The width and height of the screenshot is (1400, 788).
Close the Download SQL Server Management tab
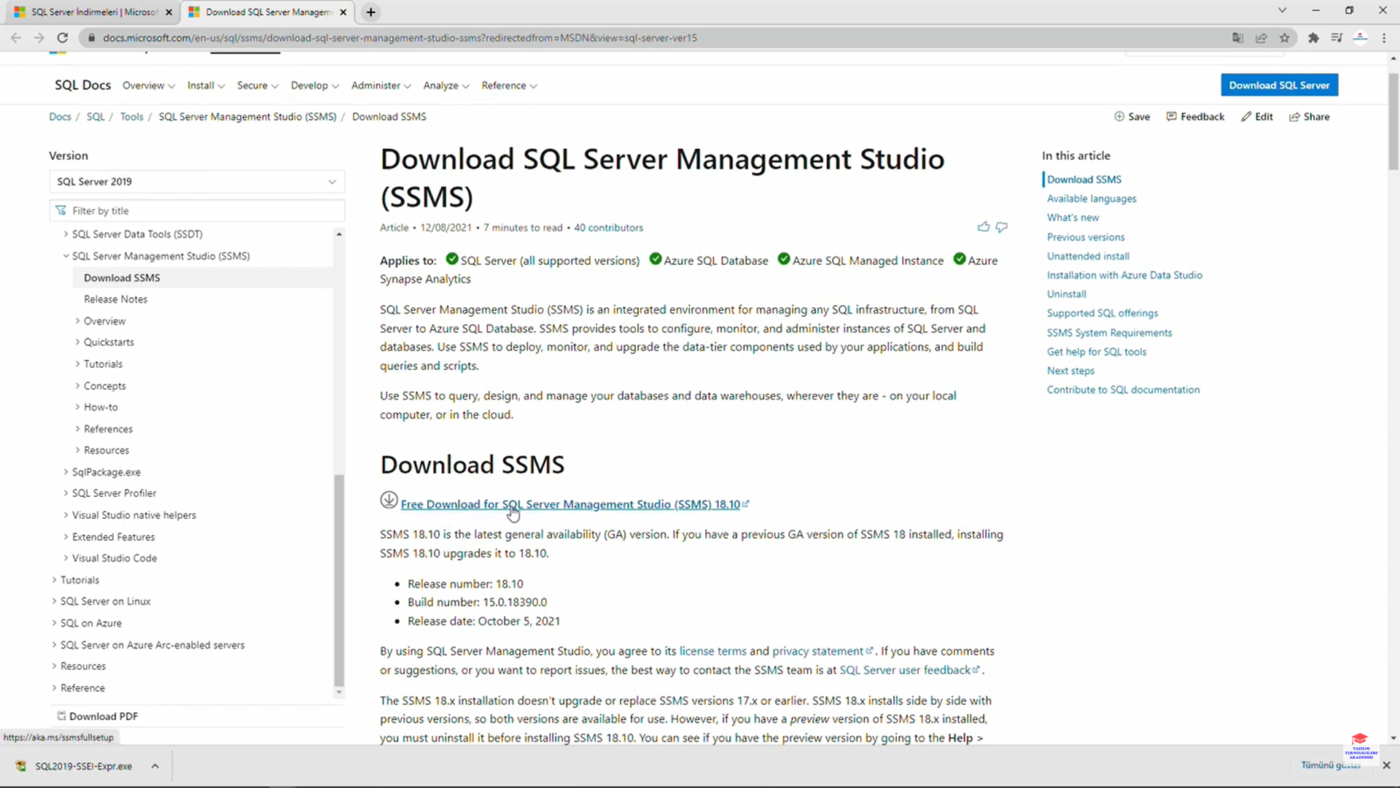coord(344,12)
